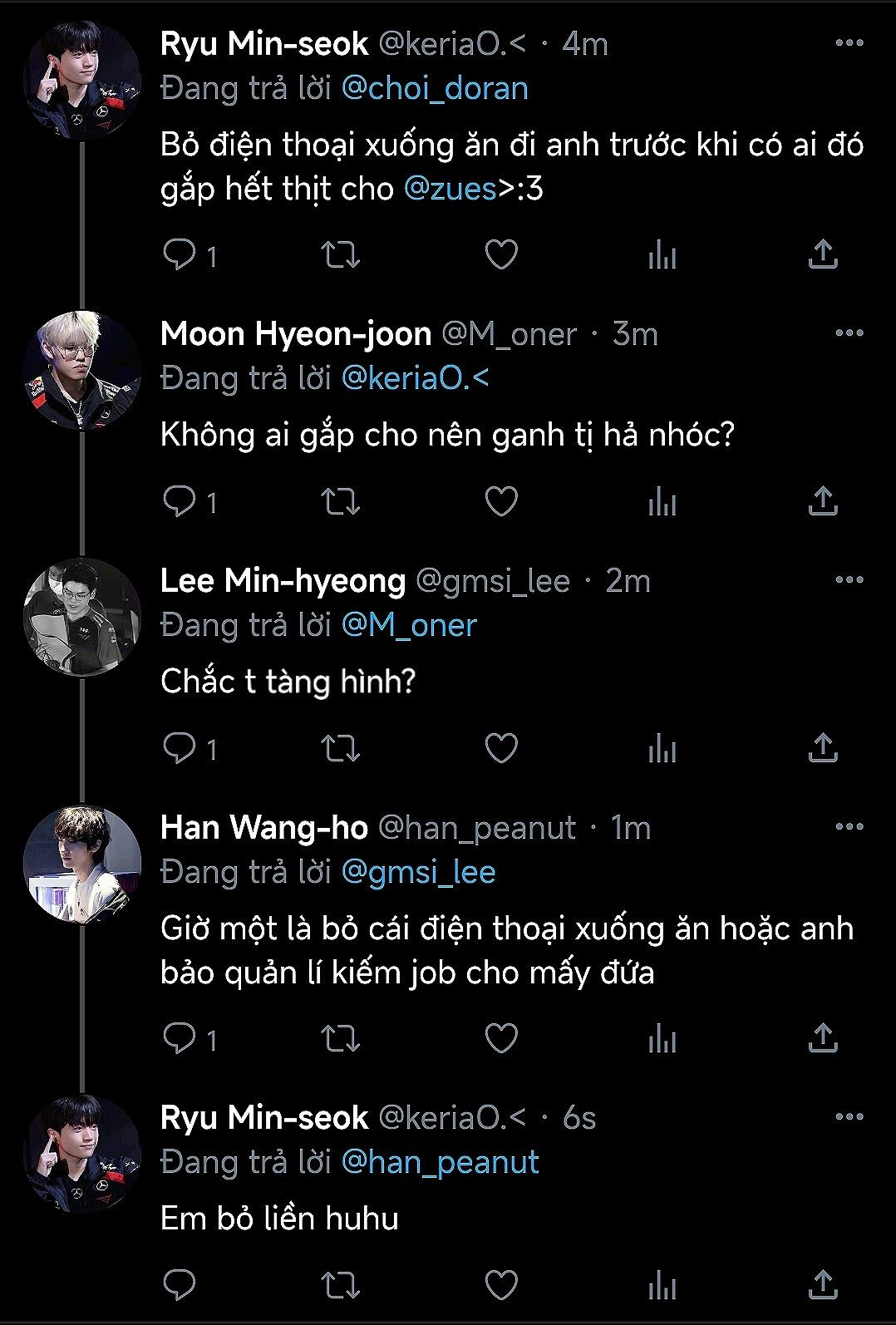Open more options on Lee Min-hyeong's tweet
Viewport: 896px width, 1325px height.
click(849, 580)
